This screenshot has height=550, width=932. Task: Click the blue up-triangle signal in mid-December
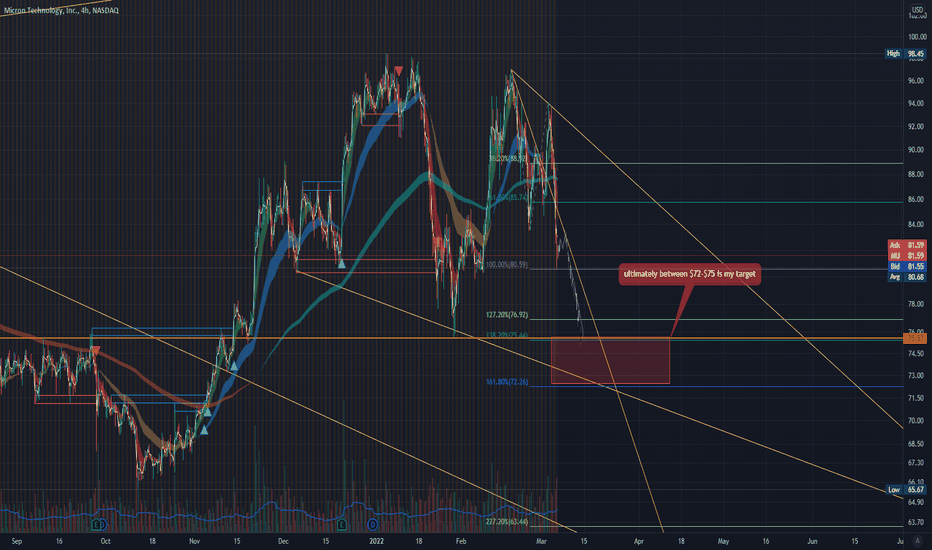click(342, 263)
